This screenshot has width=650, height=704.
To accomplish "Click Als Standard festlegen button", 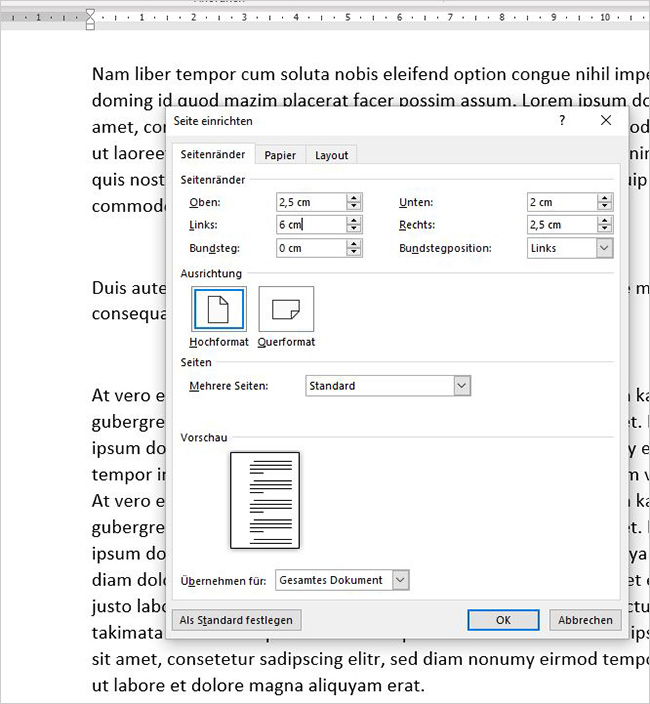I will point(236,620).
